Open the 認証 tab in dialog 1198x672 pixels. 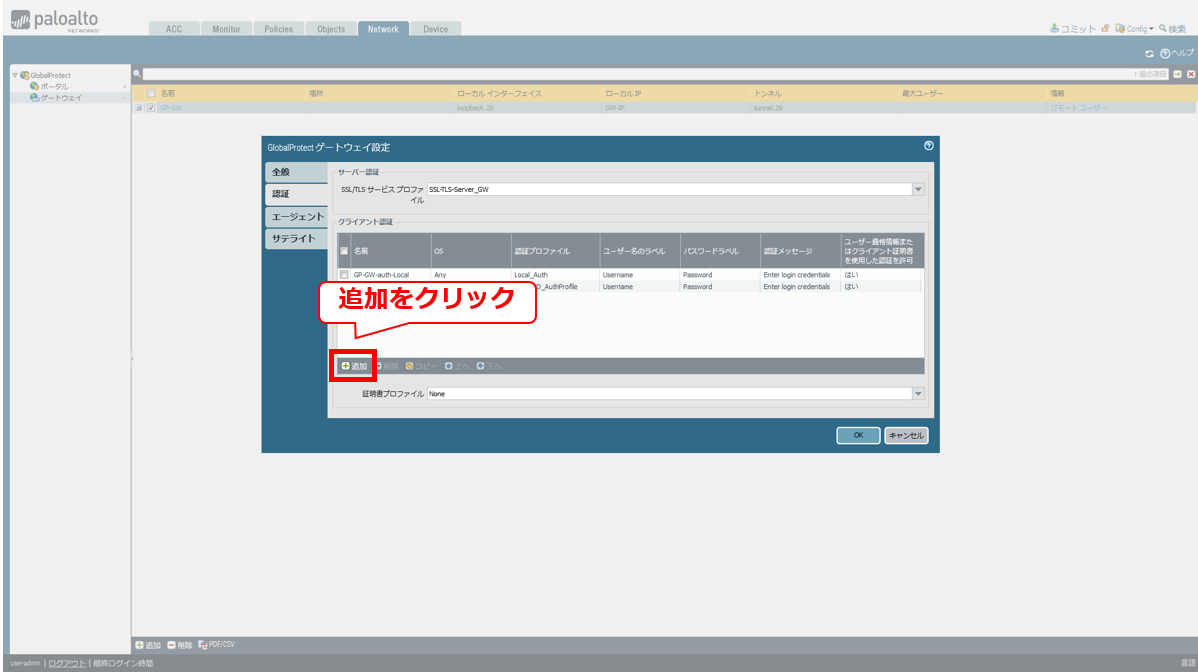[x=296, y=194]
